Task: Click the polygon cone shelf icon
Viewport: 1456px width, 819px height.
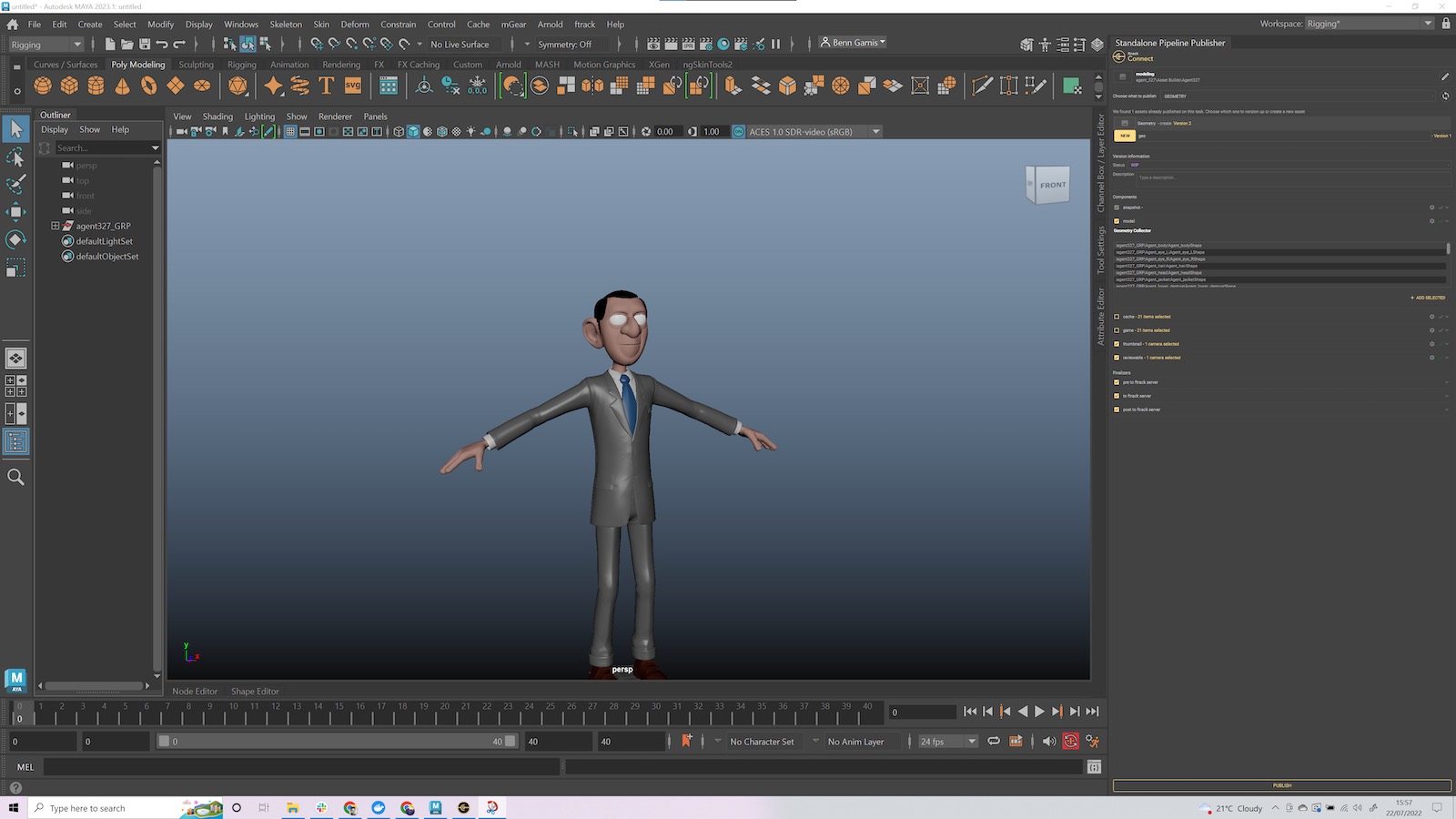Action: (x=122, y=86)
